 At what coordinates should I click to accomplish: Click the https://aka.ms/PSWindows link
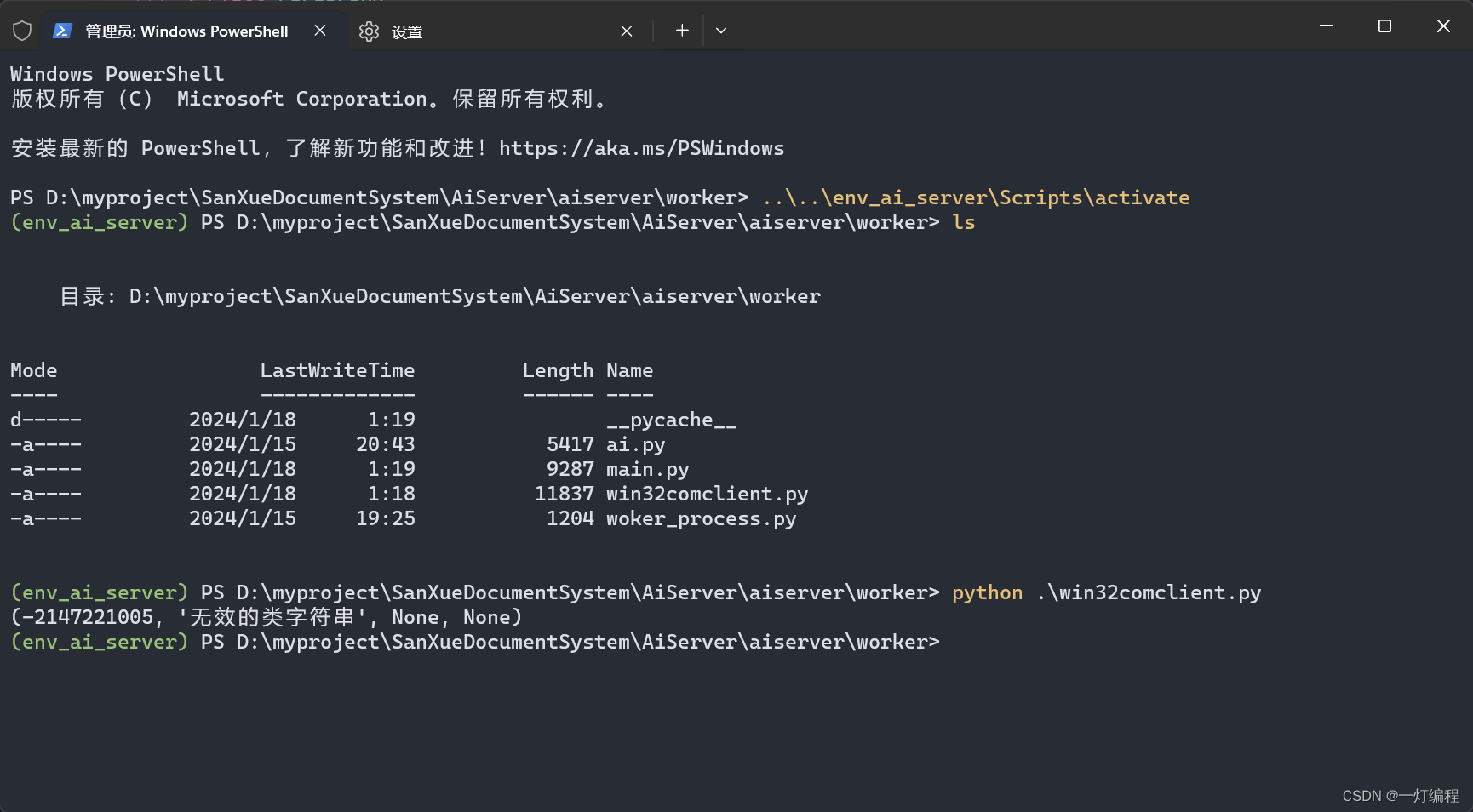(642, 148)
